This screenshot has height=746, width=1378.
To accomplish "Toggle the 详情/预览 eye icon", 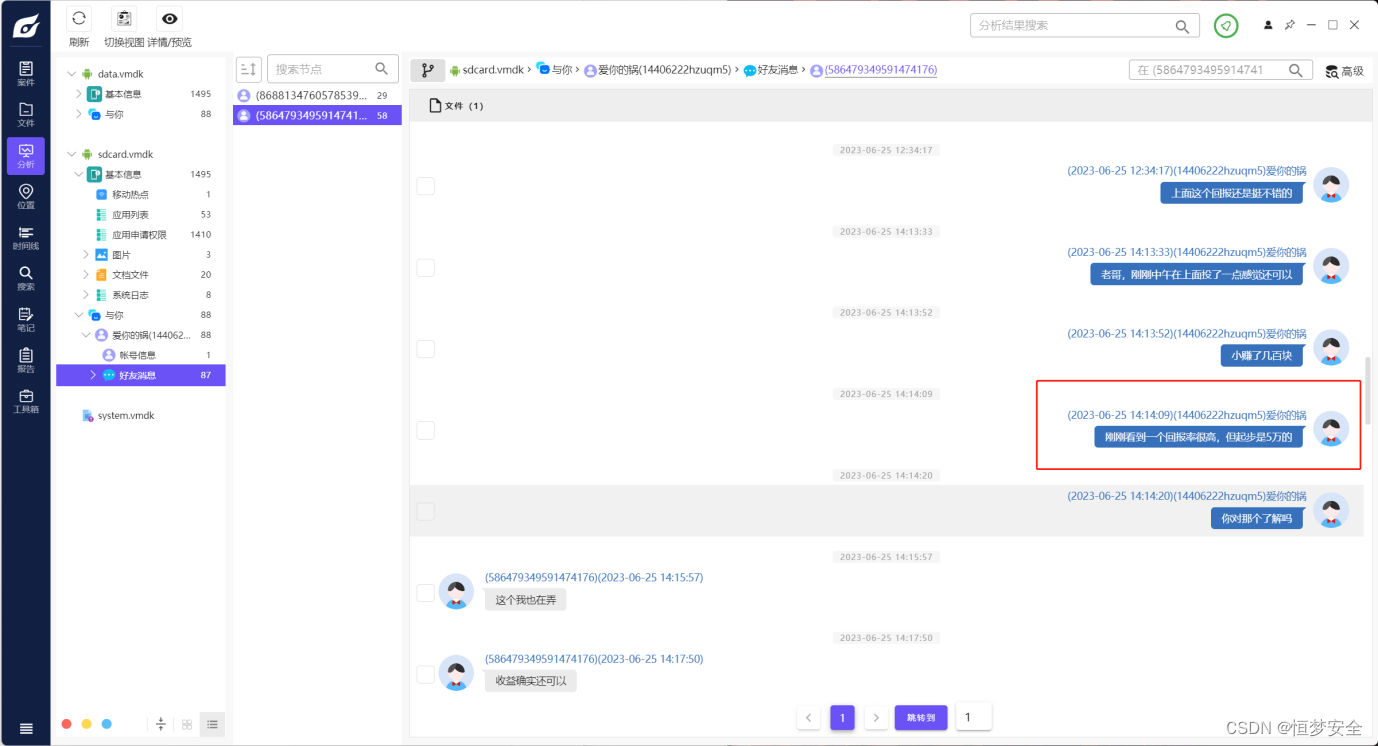I will [170, 18].
